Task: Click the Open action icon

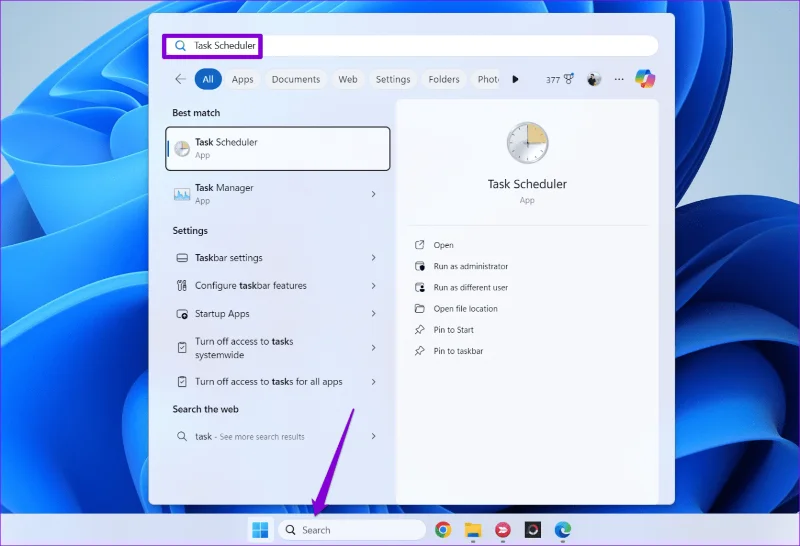Action: coord(419,245)
